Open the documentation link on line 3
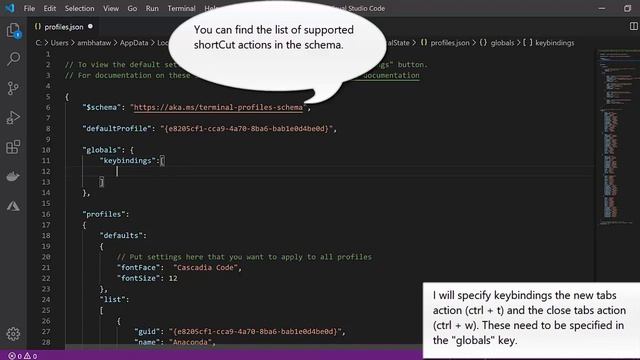This screenshot has height=360, width=640. 391,76
